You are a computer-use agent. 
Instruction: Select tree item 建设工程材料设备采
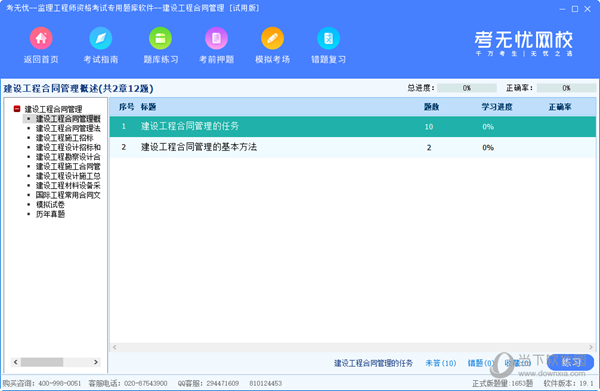(68, 186)
